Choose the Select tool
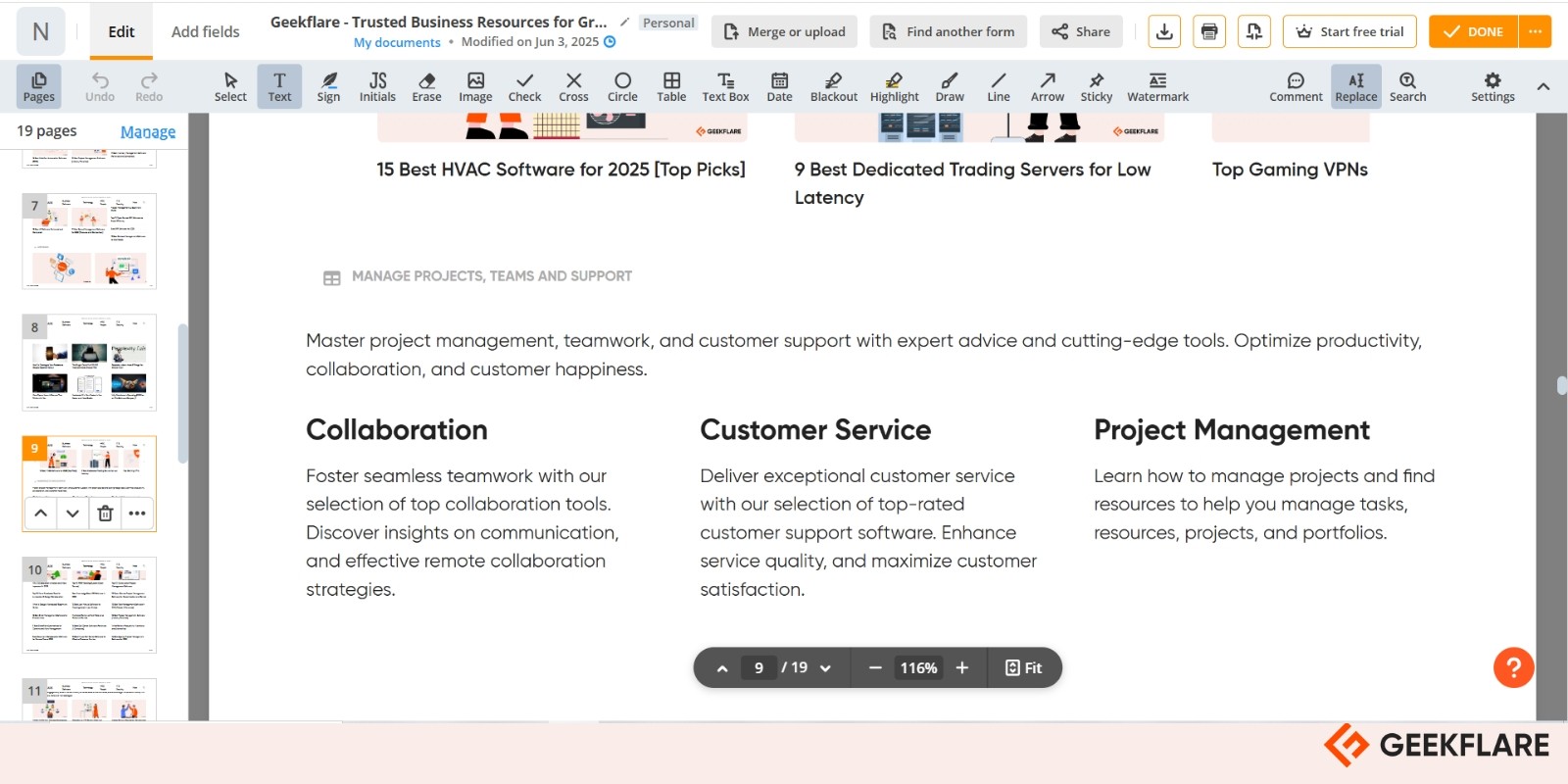The width and height of the screenshot is (1568, 784). 230,86
